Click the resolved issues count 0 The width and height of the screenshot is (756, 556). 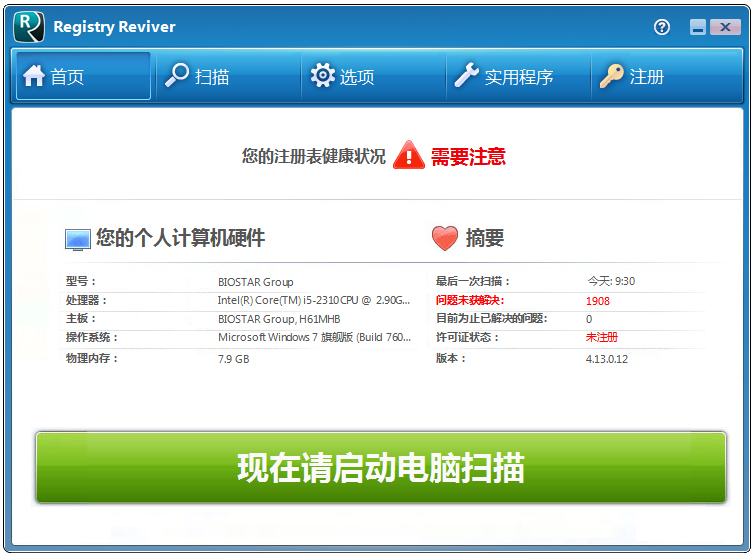[589, 319]
